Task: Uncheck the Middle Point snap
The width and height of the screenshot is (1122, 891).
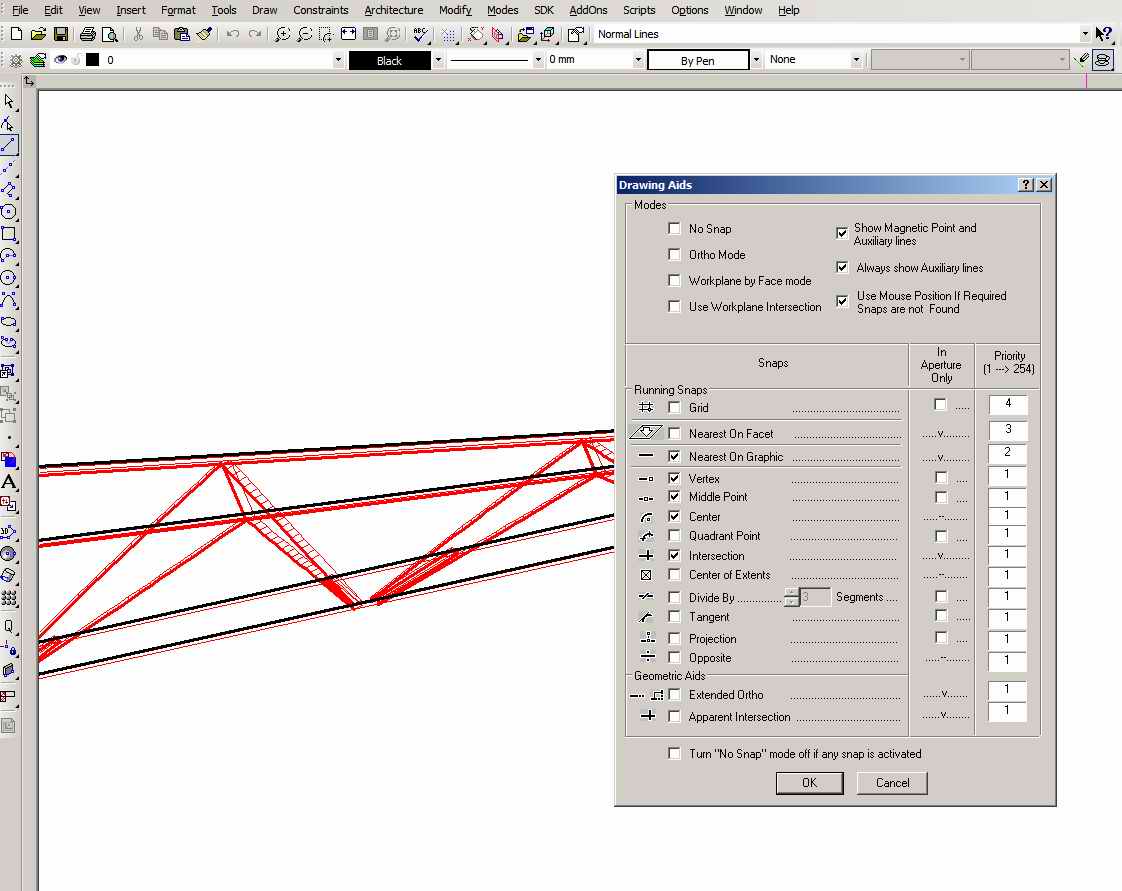Action: (675, 497)
